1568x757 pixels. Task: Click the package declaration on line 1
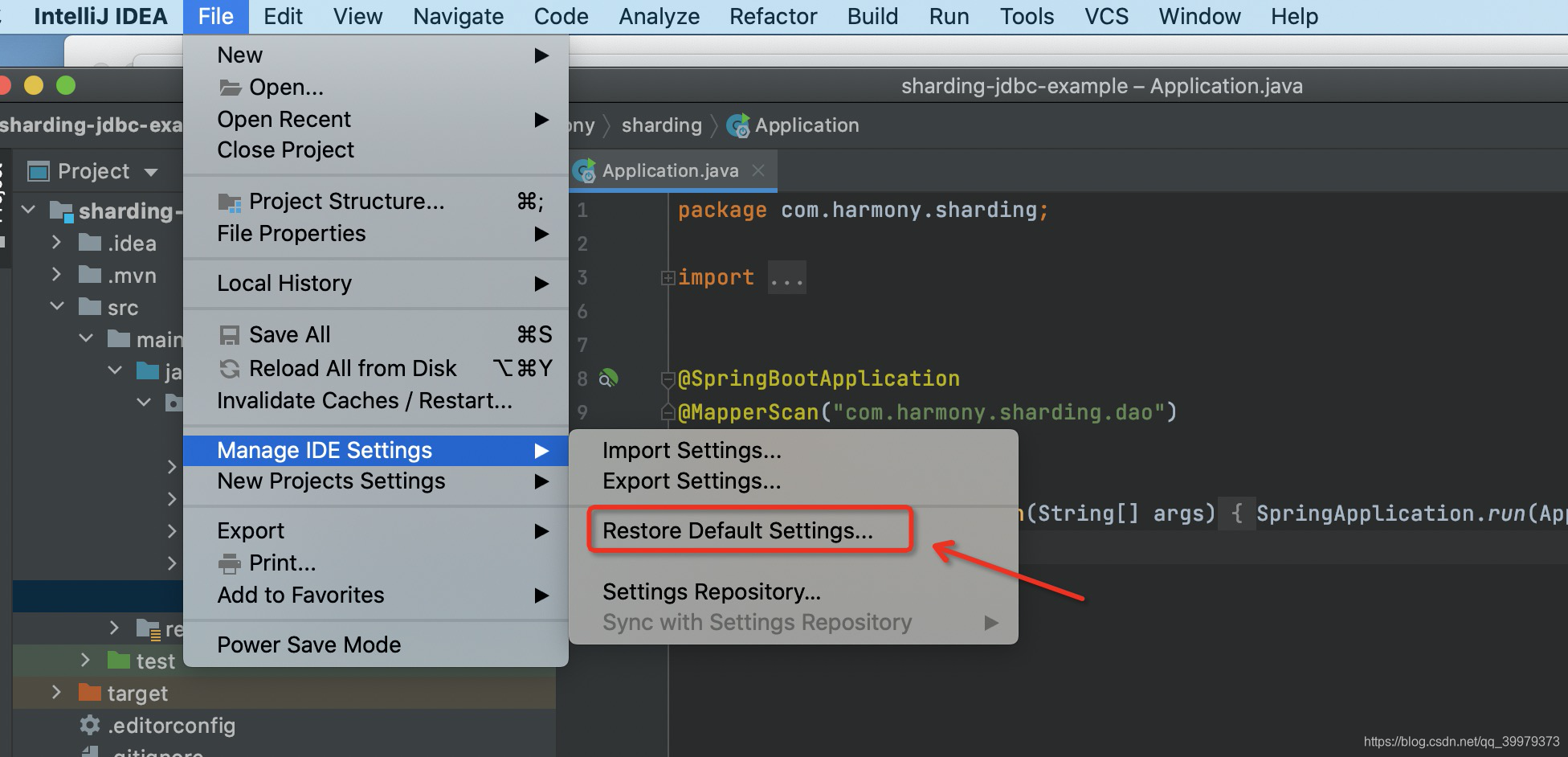(863, 210)
